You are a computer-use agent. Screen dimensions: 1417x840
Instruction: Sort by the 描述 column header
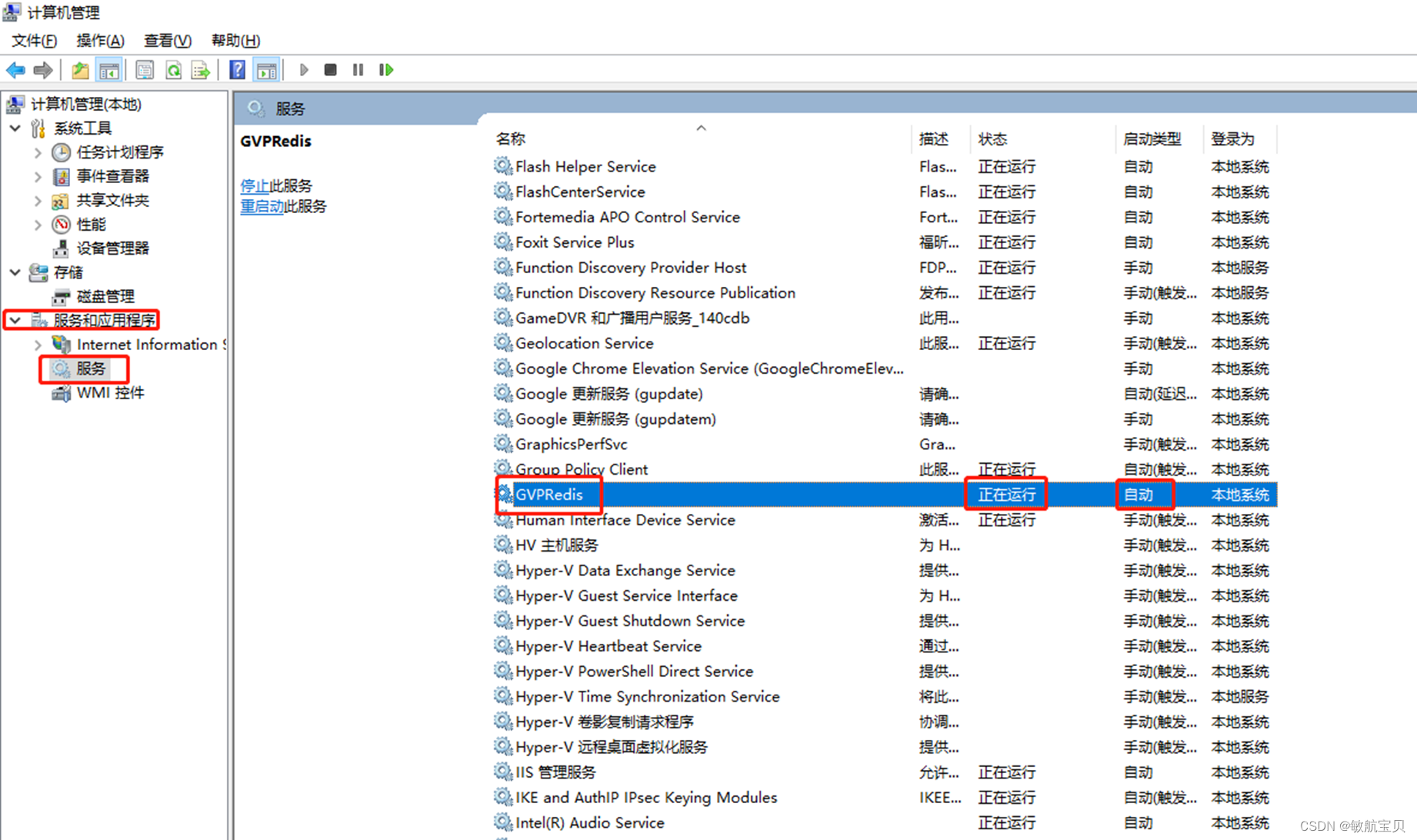pos(940,138)
